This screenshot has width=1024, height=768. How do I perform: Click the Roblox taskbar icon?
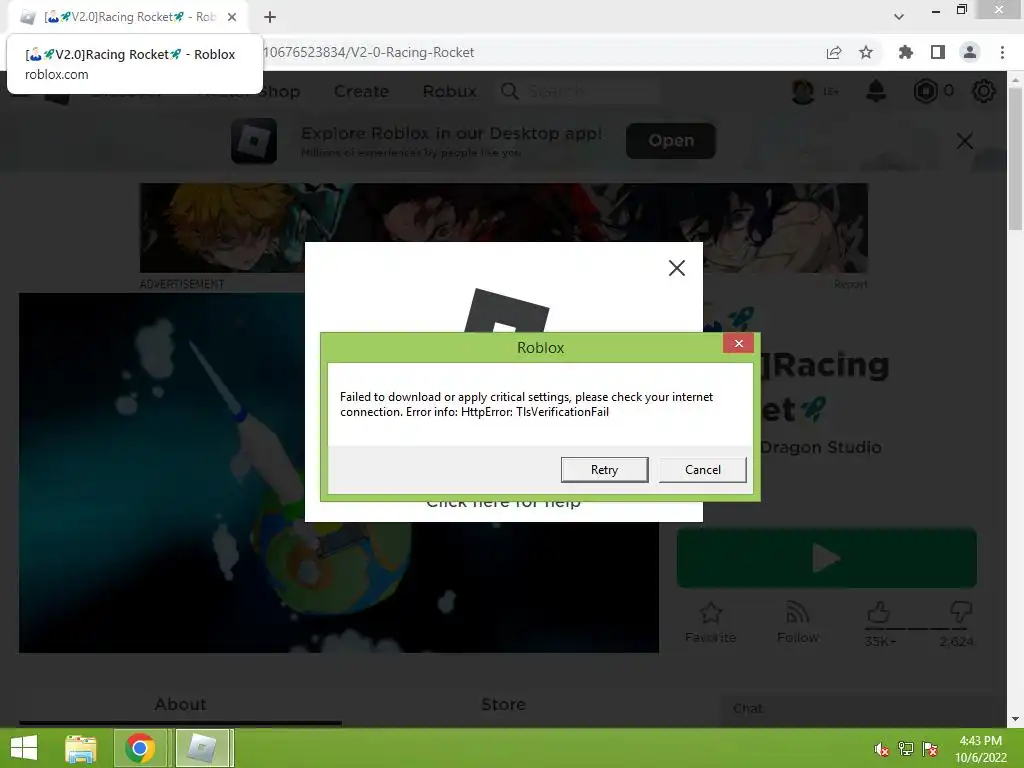click(202, 748)
